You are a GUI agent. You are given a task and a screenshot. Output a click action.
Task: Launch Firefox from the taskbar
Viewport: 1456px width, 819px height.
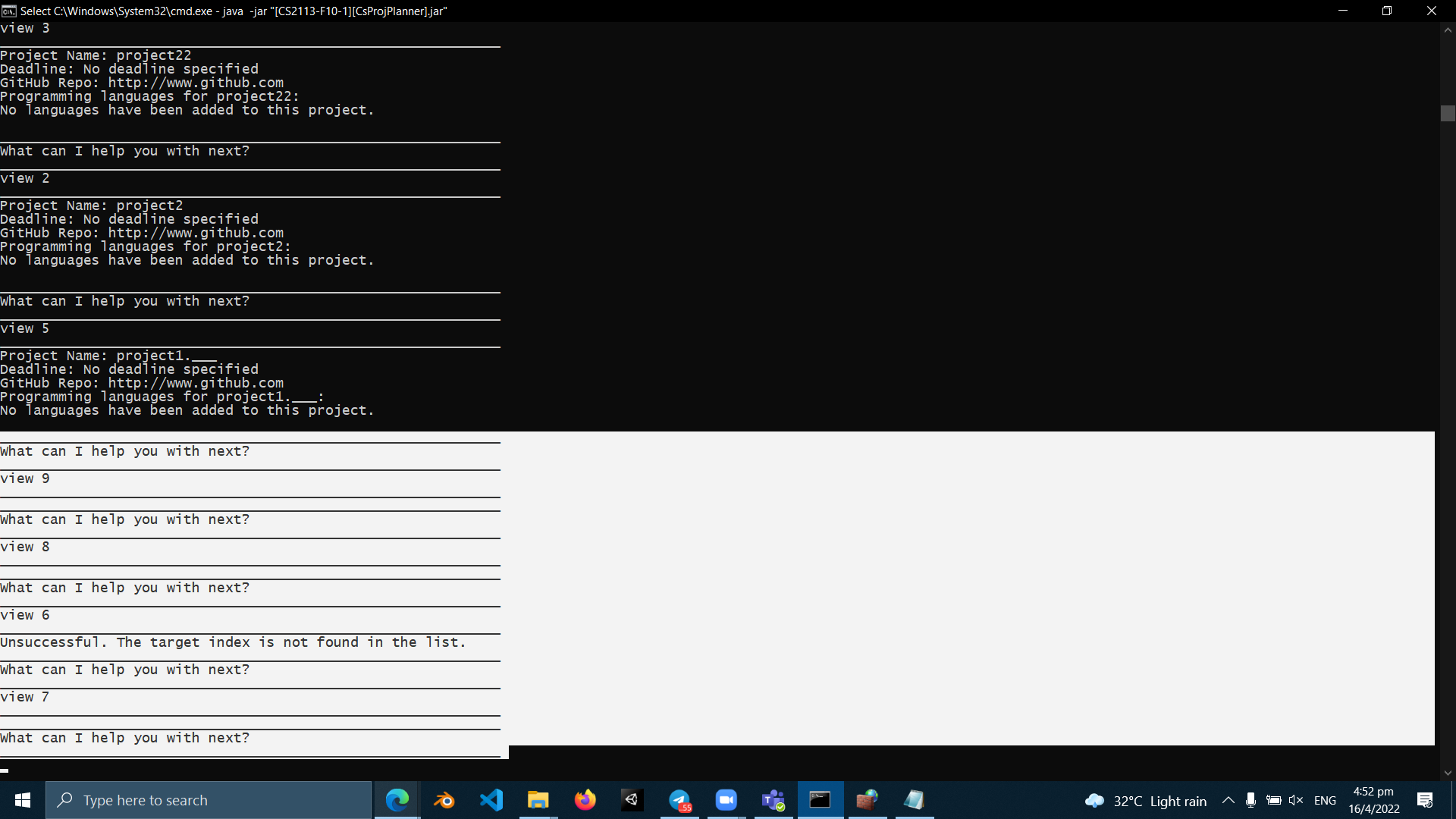click(585, 800)
